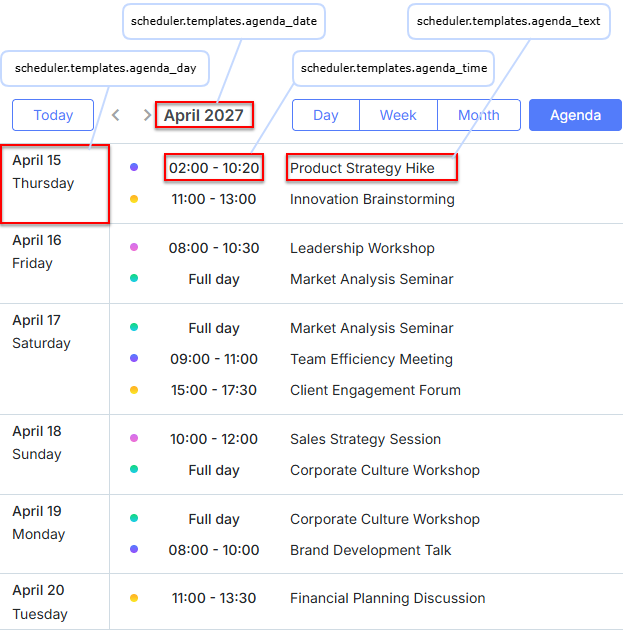The height and width of the screenshot is (630, 623).
Task: Open the Innovation Brainstorming event
Action: [372, 199]
